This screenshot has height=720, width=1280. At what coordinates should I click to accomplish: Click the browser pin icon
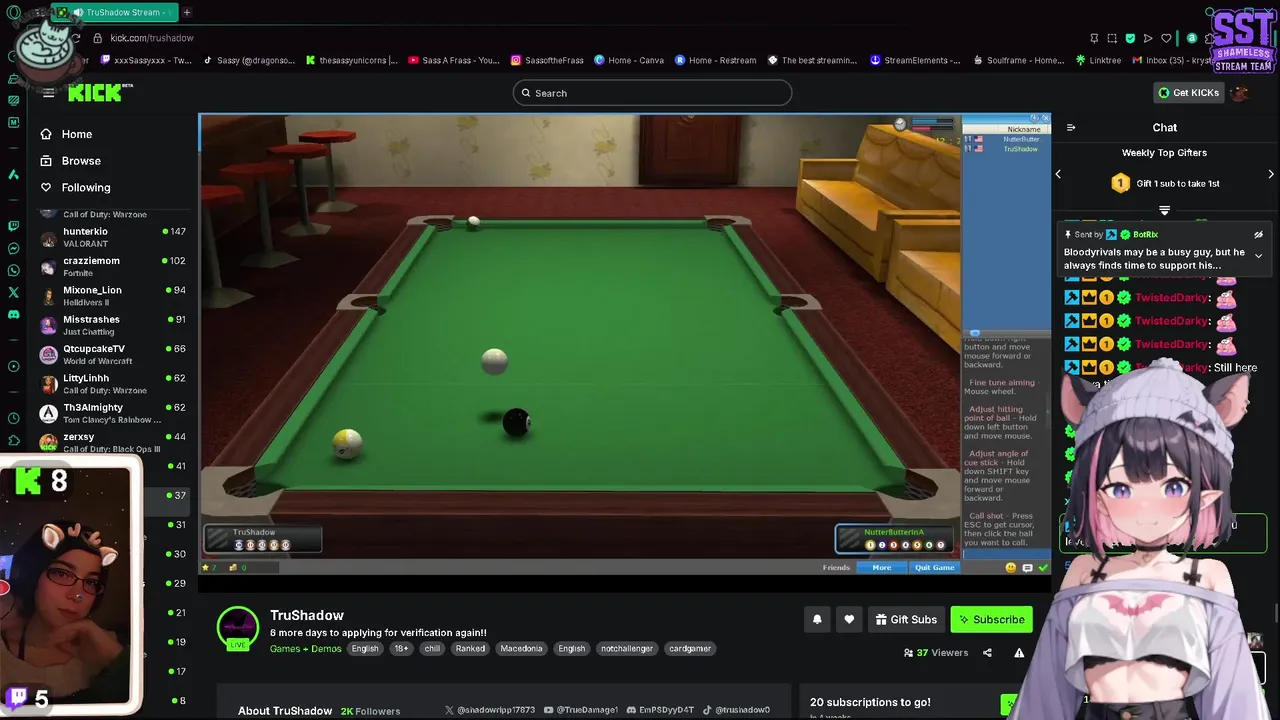click(1094, 38)
